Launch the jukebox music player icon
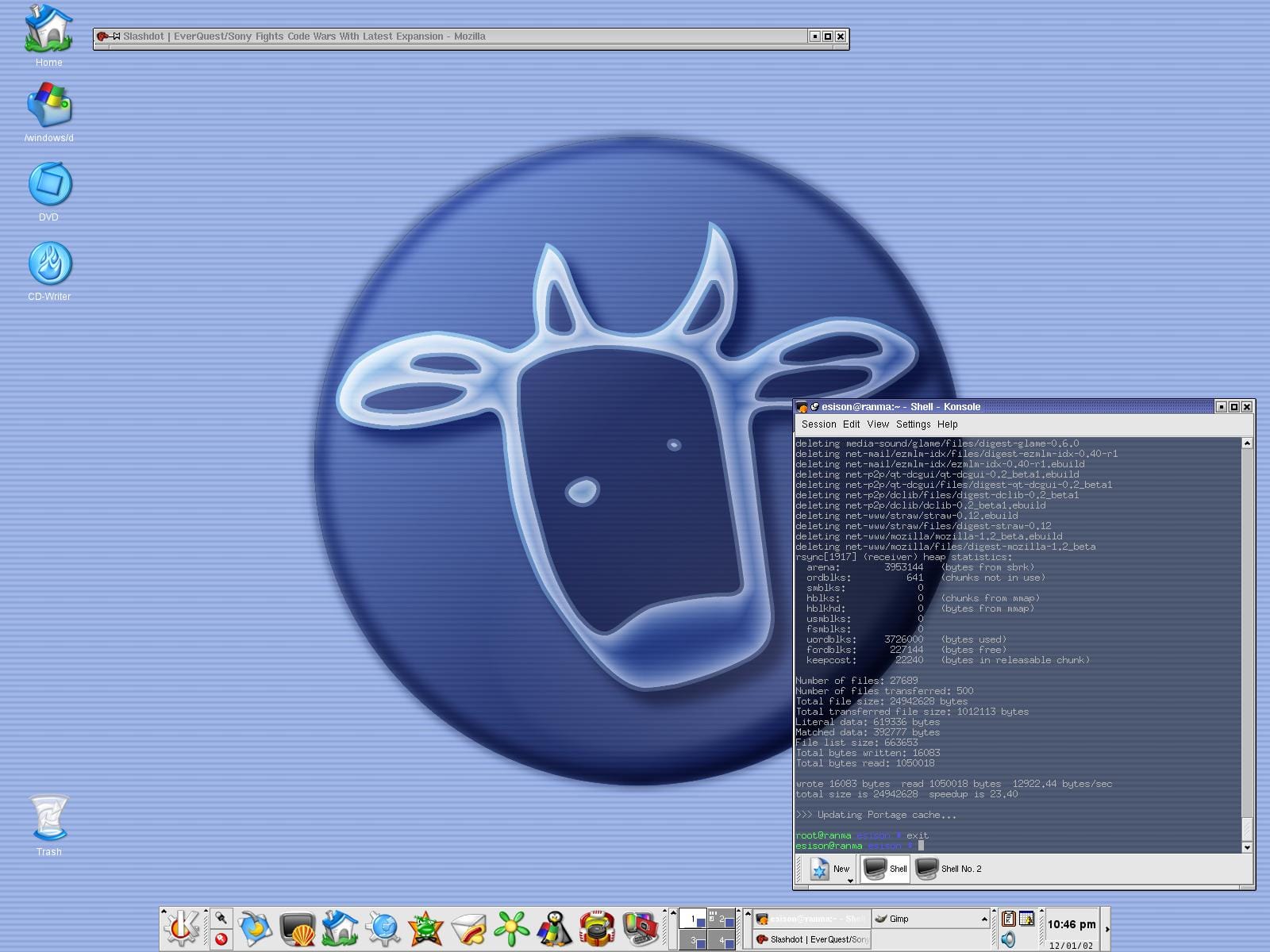Viewport: 1270px width, 952px height. (x=597, y=928)
